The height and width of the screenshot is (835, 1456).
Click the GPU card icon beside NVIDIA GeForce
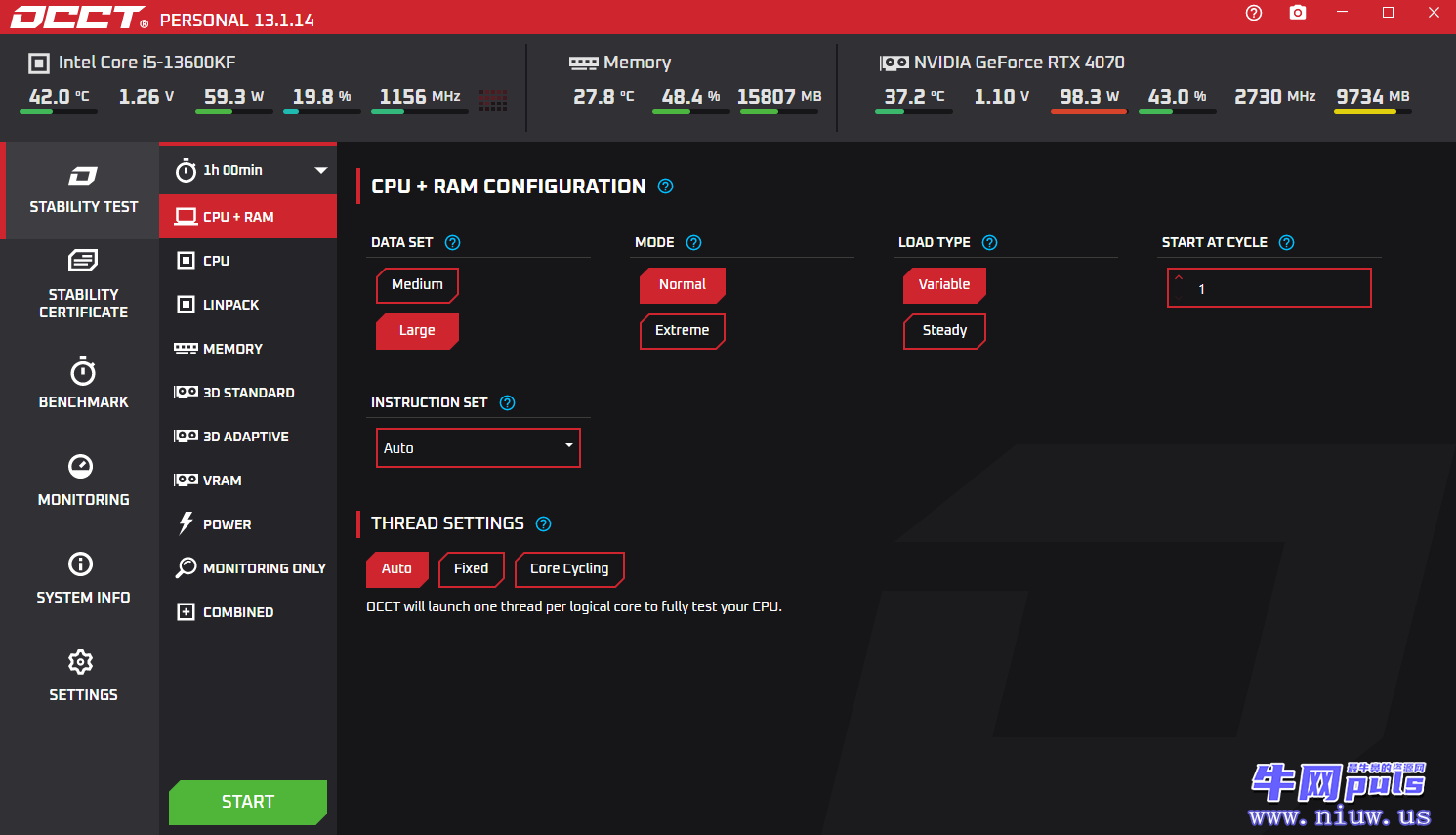pos(894,63)
